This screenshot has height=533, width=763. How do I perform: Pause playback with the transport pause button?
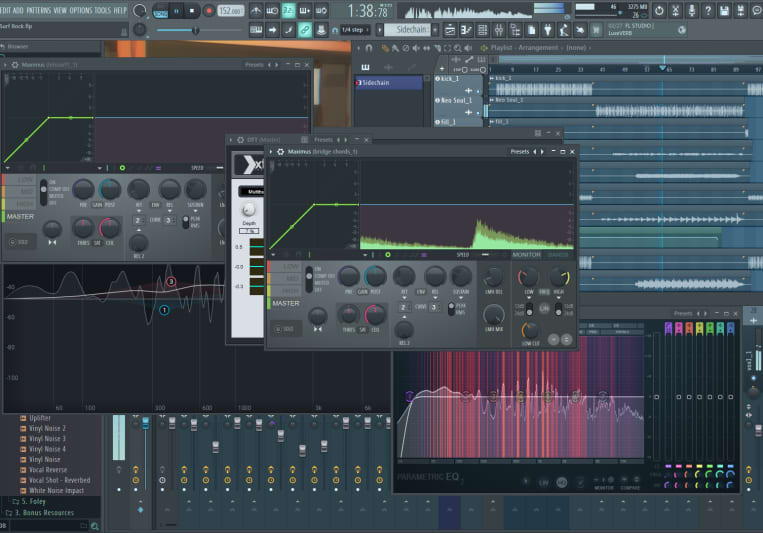[176, 11]
